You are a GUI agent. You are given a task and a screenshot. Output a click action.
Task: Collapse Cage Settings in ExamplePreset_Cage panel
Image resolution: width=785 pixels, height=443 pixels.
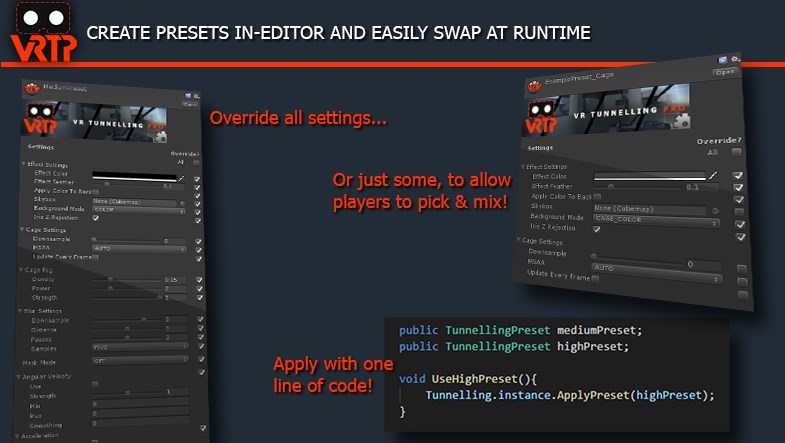519,240
